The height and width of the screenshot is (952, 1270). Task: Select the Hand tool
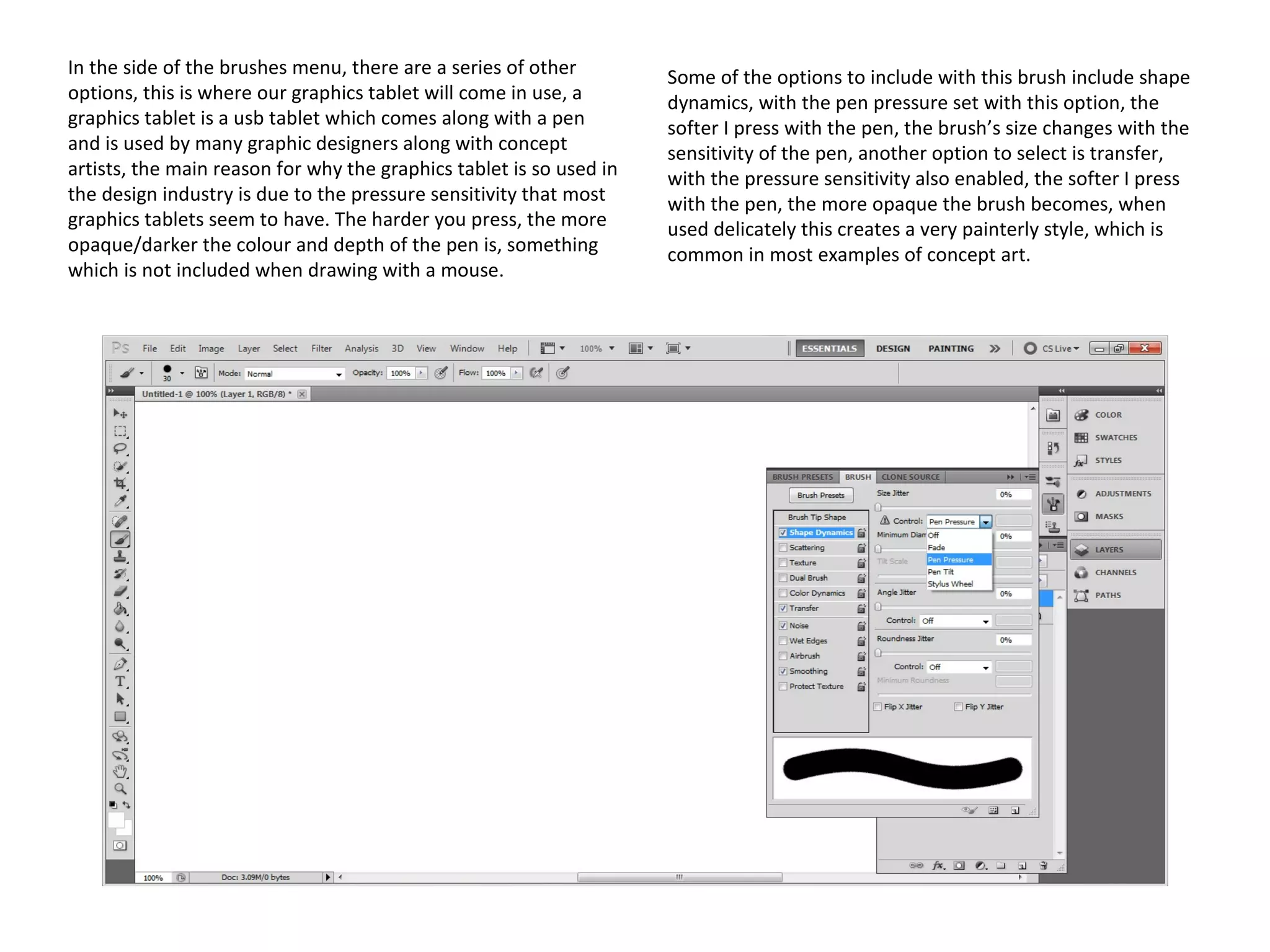(x=120, y=772)
